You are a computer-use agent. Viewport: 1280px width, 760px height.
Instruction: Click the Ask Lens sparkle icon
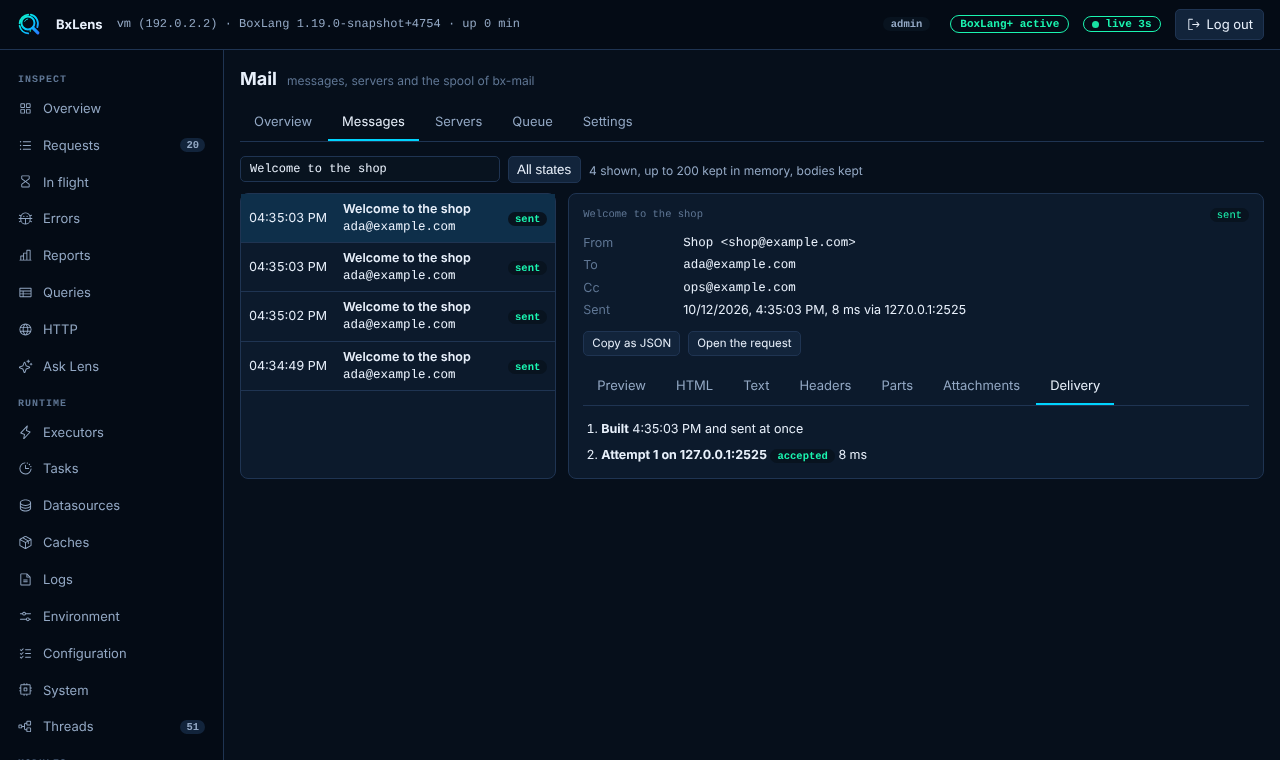(25, 366)
